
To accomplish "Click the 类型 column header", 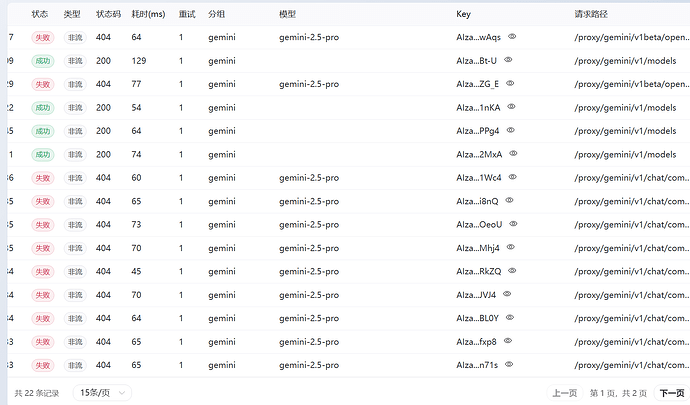I will pyautogui.click(x=72, y=14).
